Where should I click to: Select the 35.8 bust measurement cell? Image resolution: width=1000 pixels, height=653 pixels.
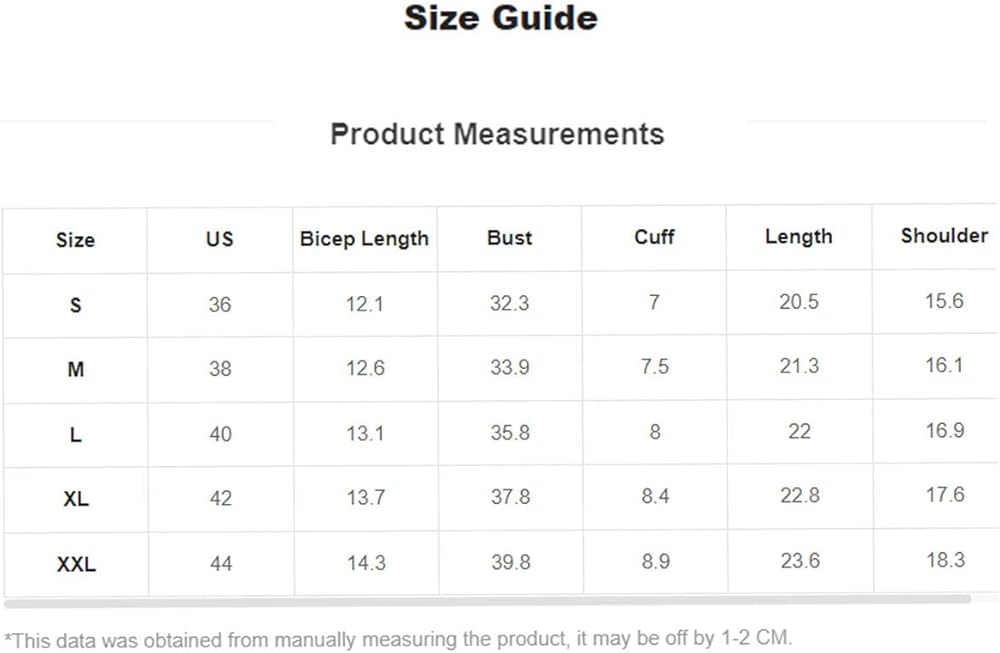510,433
